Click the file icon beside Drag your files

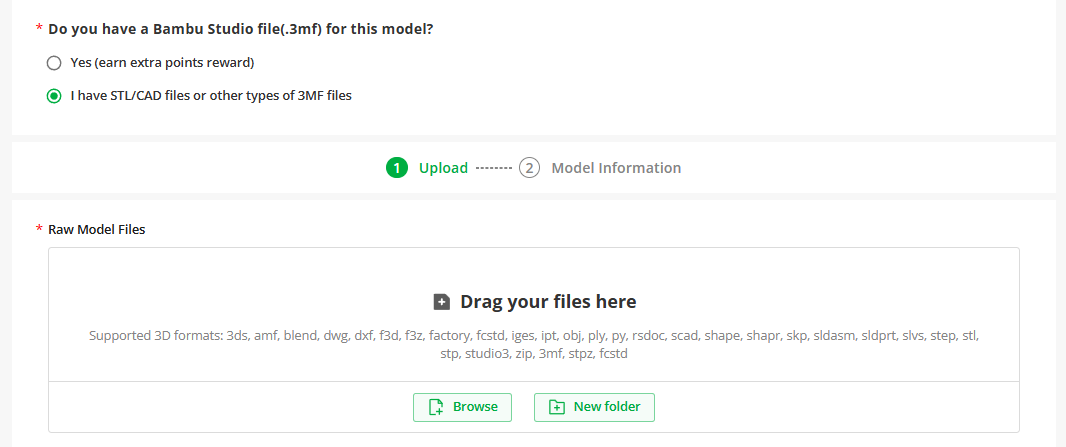[x=441, y=302]
